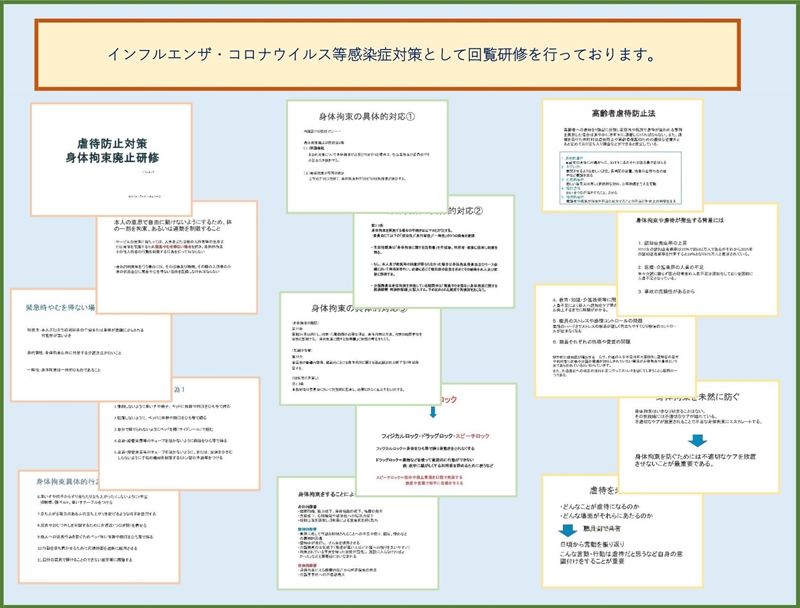Click the bullet ・どんな場面がそれらにあたるのか
Image resolution: width=800 pixels, height=608 pixels.
(x=606, y=516)
